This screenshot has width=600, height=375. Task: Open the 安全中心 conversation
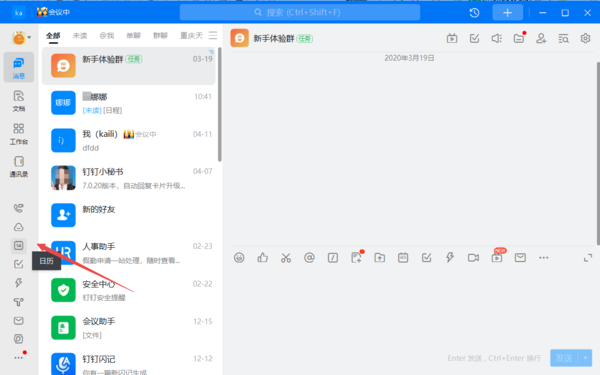[x=129, y=290]
